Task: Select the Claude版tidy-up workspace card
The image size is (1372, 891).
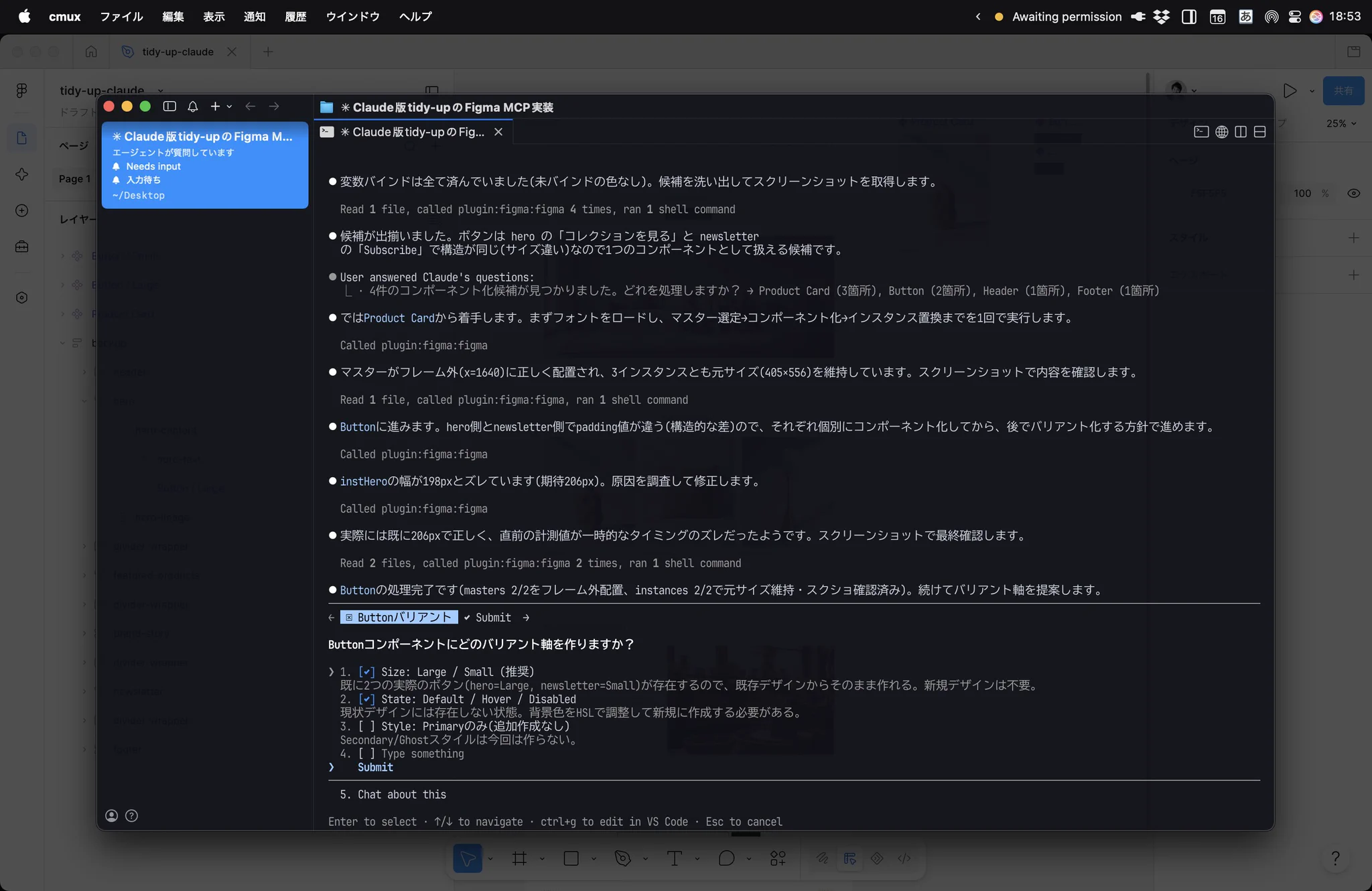Action: click(x=205, y=165)
